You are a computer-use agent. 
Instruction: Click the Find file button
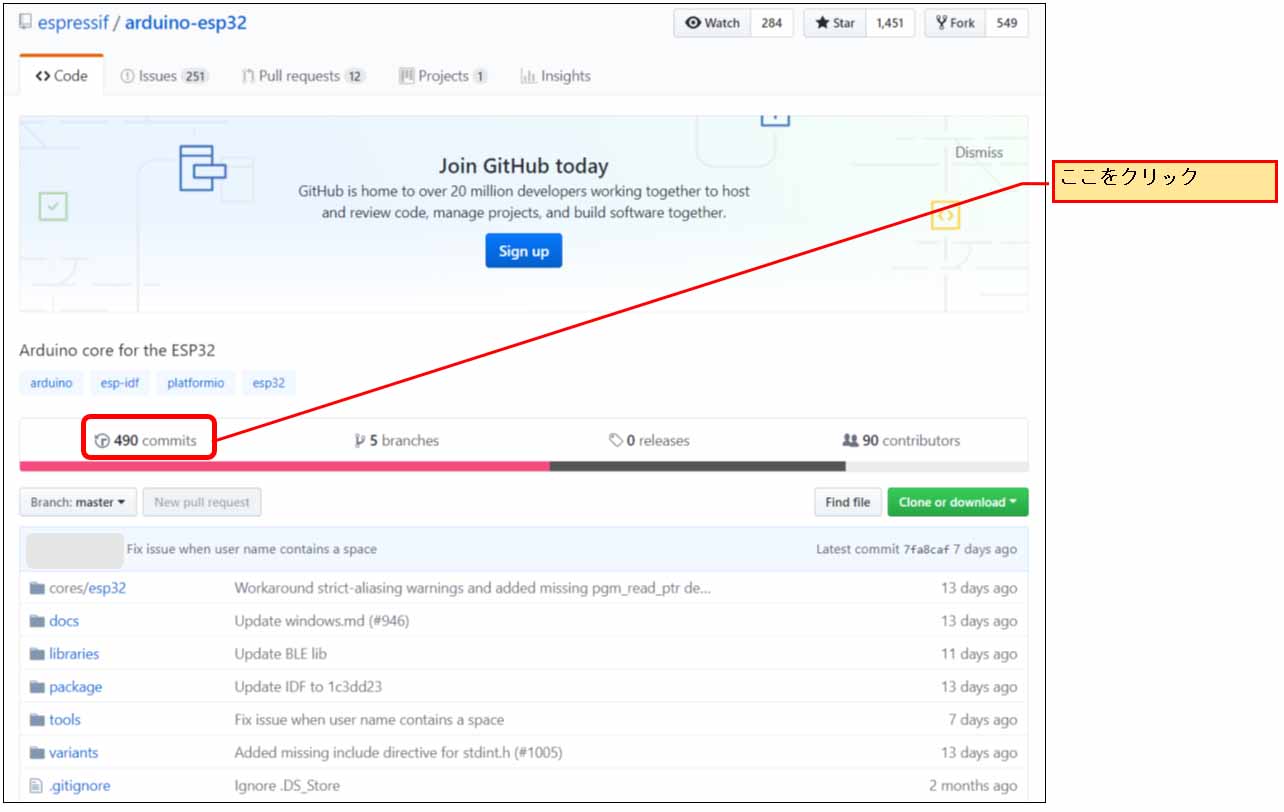click(x=847, y=502)
